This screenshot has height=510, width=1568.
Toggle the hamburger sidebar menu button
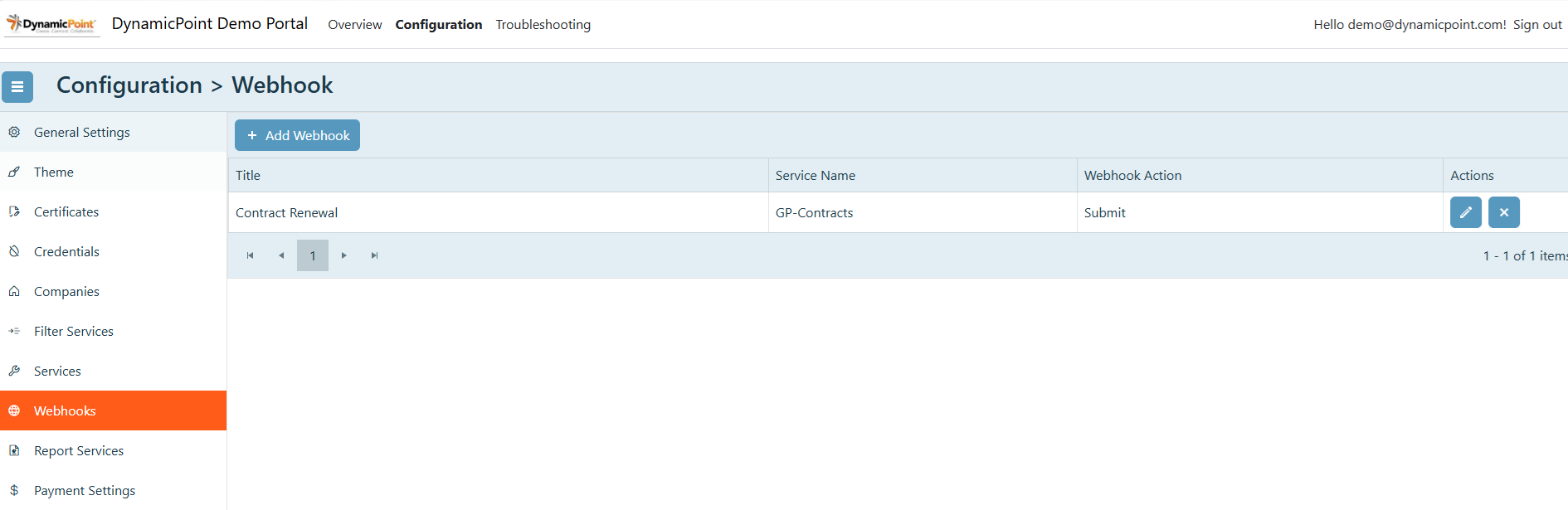(x=17, y=86)
